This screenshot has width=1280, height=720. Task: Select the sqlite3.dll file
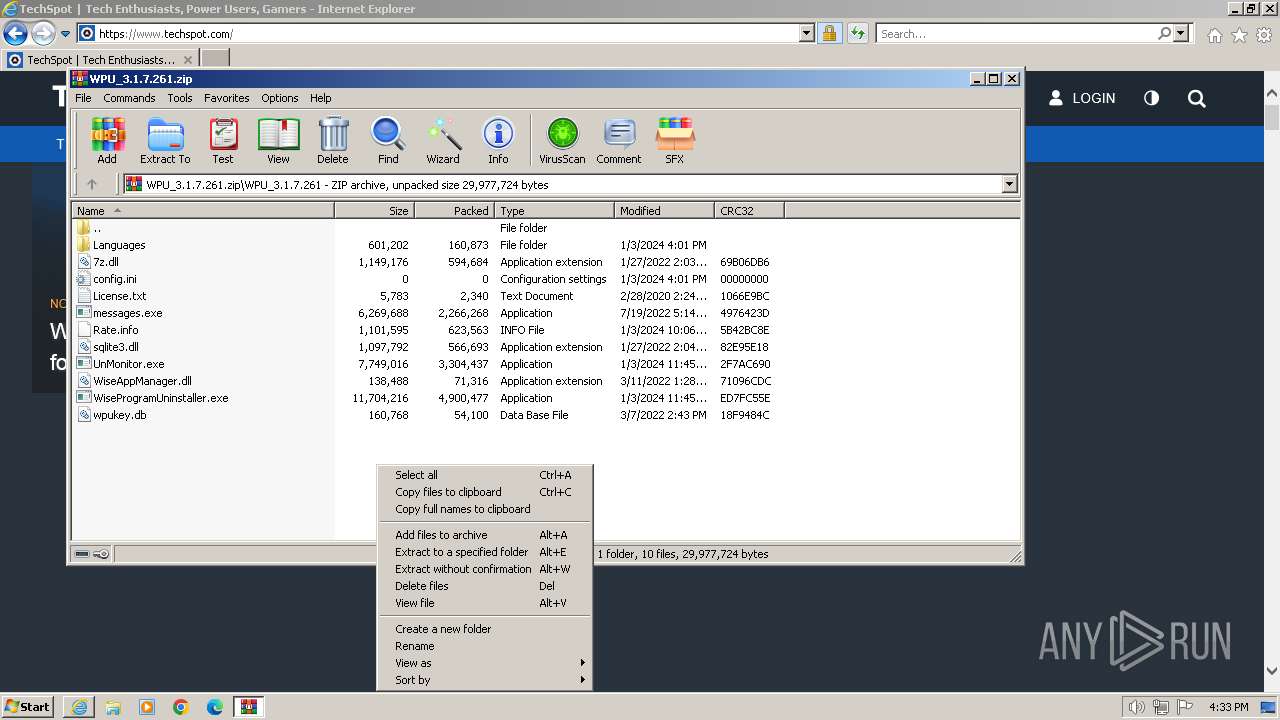115,347
